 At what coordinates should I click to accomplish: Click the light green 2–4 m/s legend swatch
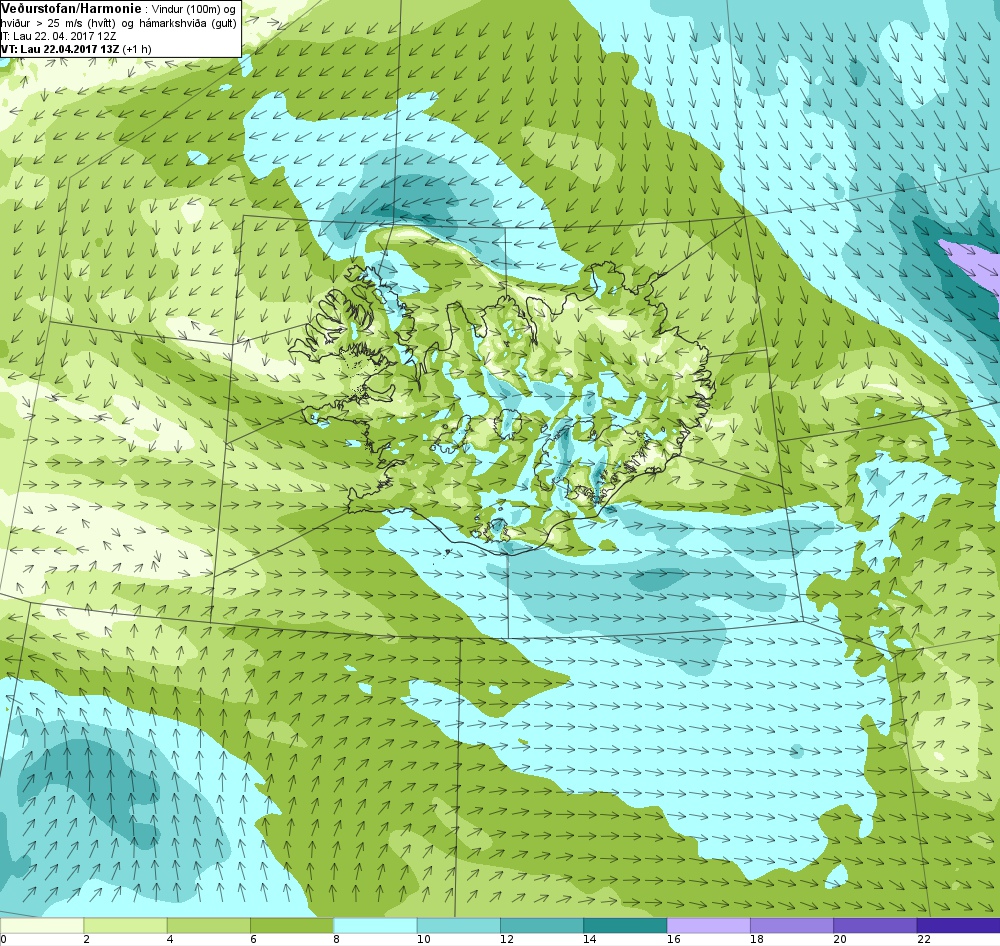[125, 925]
